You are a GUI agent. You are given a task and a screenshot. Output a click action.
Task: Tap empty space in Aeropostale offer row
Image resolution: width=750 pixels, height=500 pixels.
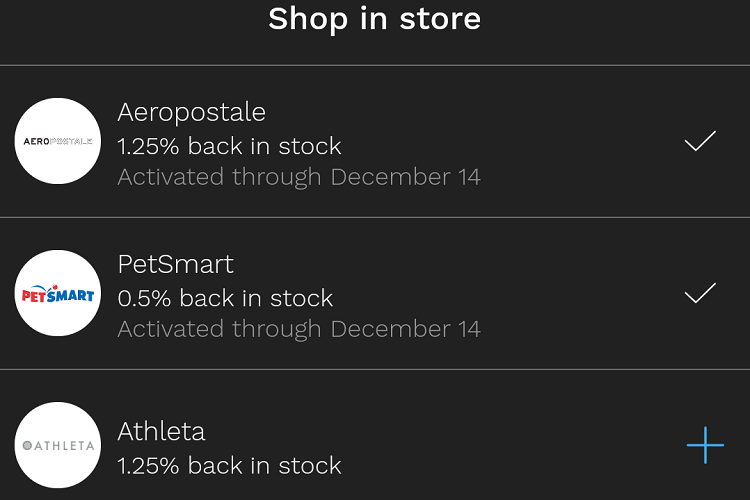pyautogui.click(x=574, y=142)
